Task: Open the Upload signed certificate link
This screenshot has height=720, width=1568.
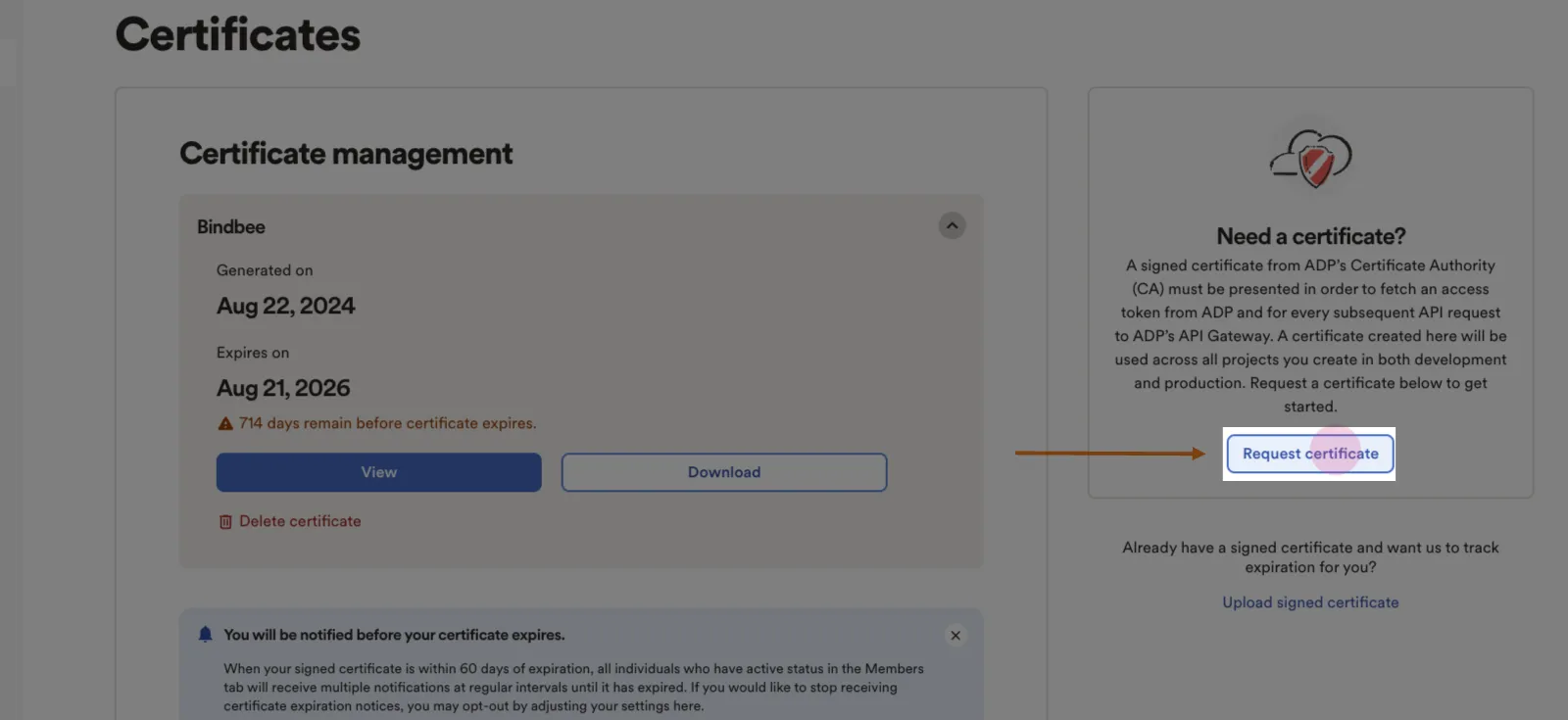Action: pyautogui.click(x=1310, y=602)
